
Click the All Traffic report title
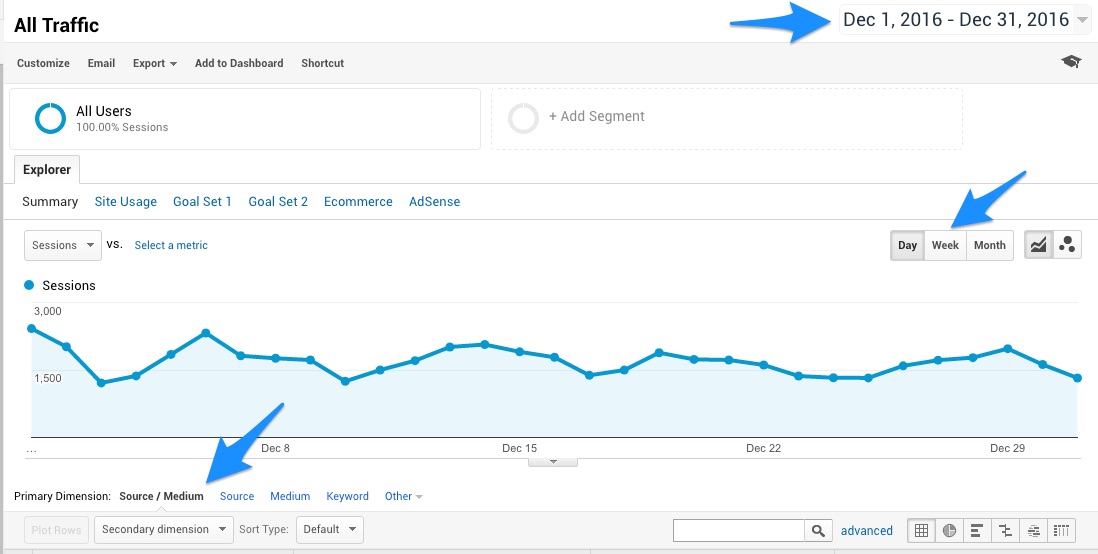point(57,25)
